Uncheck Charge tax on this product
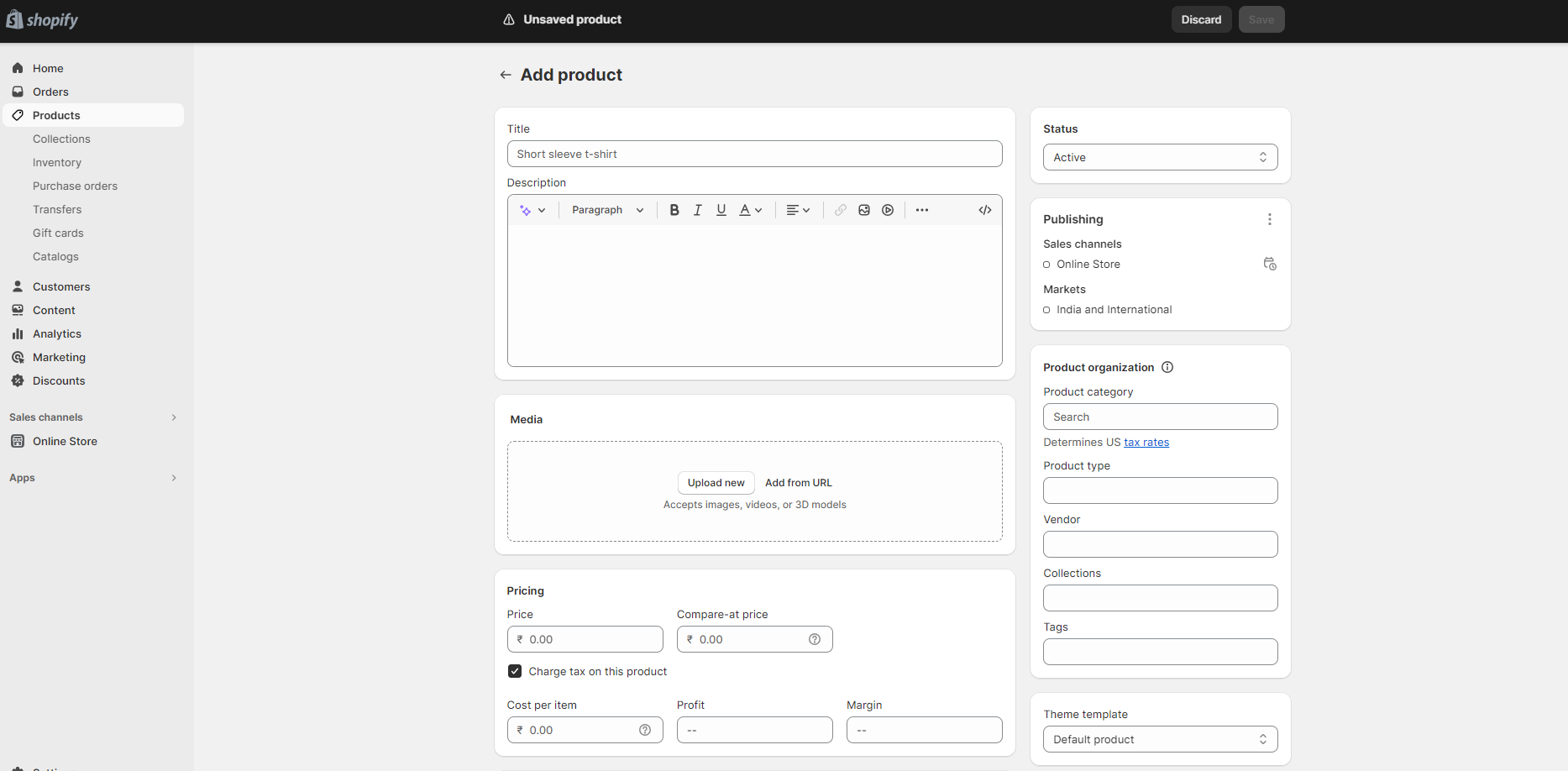The width and height of the screenshot is (1568, 771). coord(515,671)
